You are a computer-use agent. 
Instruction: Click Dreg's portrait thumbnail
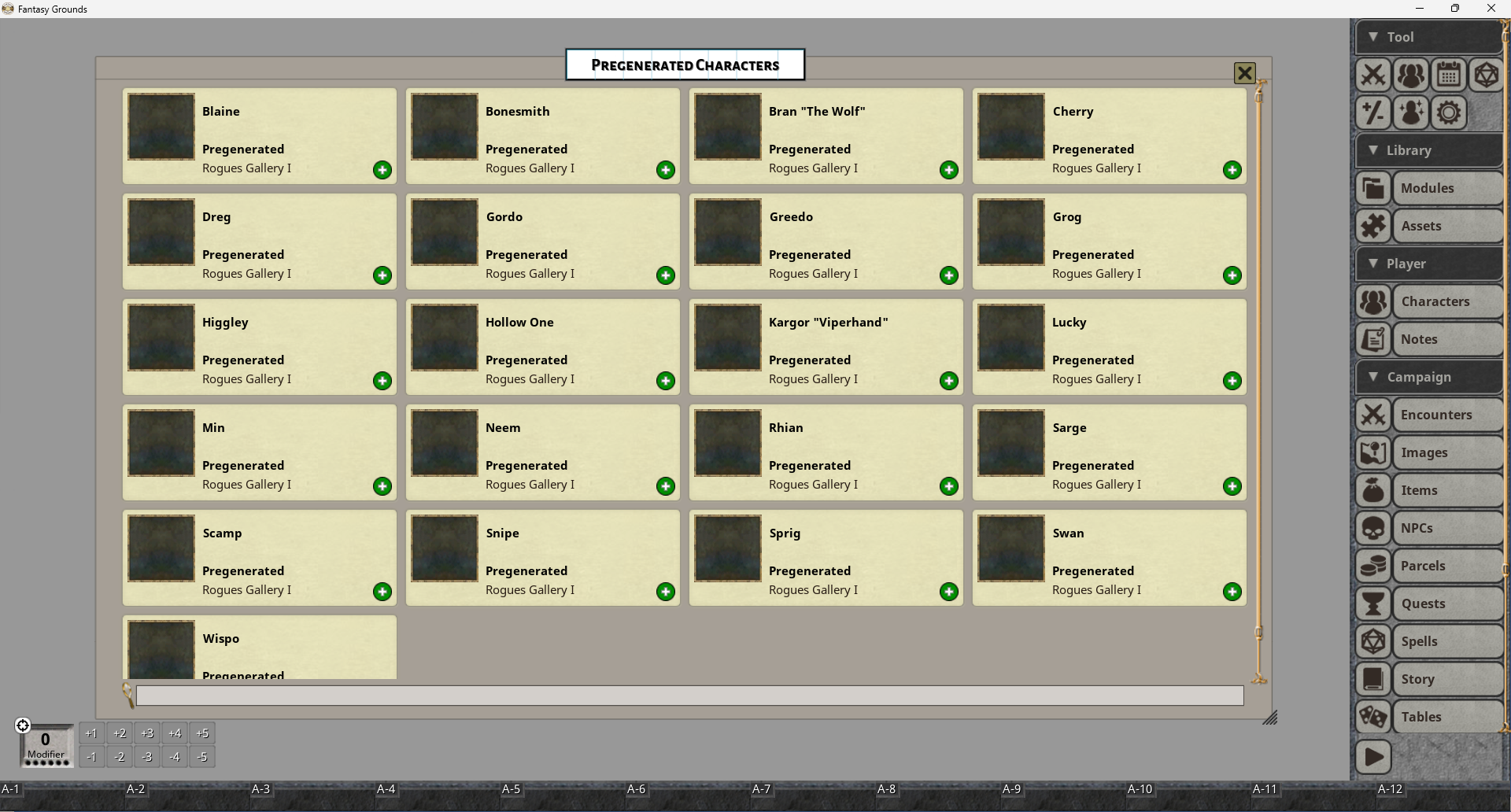[x=161, y=232]
